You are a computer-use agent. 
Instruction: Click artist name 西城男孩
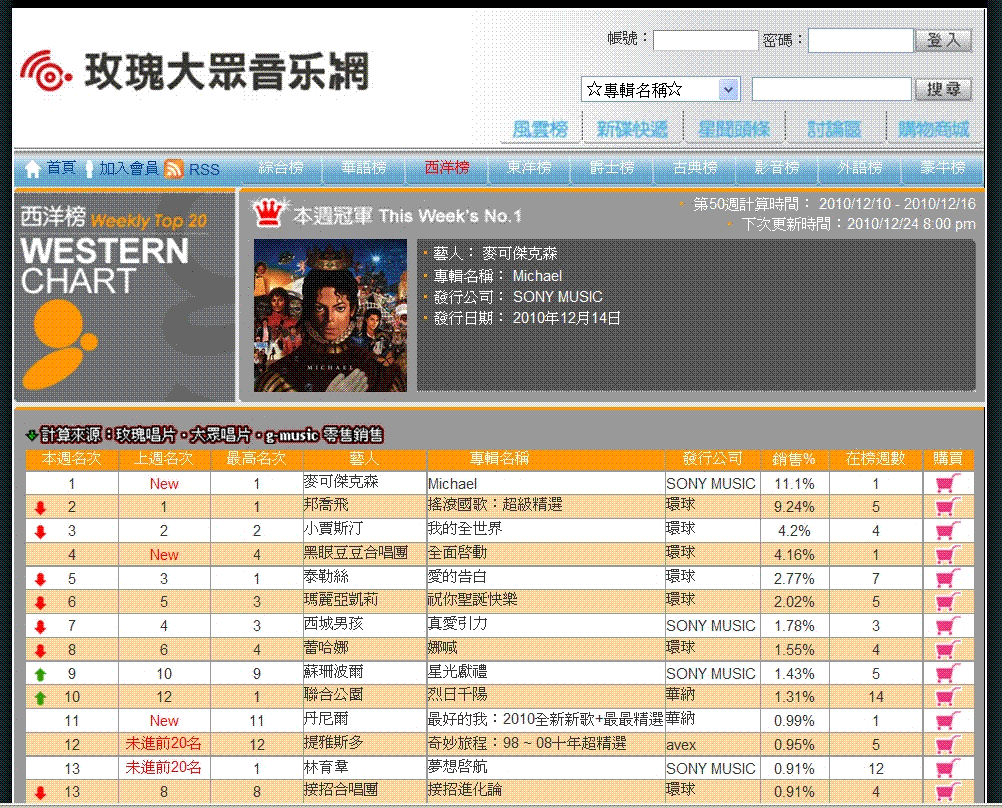(x=334, y=623)
